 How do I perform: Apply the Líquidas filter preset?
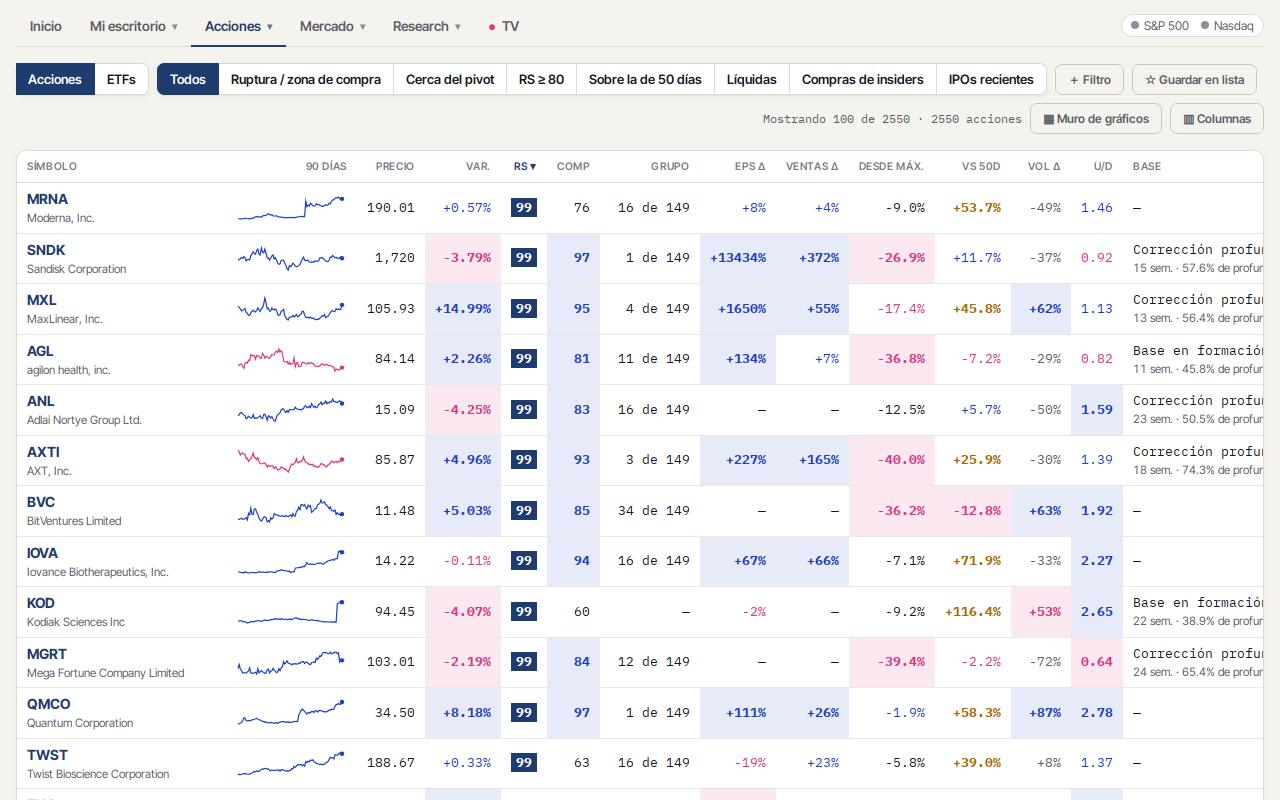752,79
